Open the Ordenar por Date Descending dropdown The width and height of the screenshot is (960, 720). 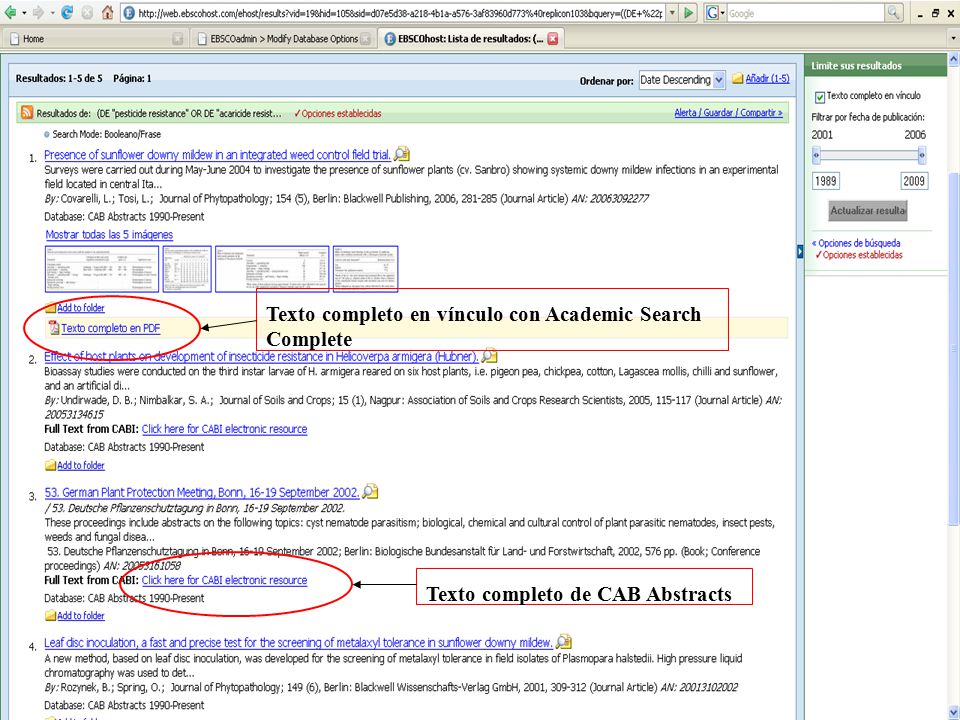681,80
